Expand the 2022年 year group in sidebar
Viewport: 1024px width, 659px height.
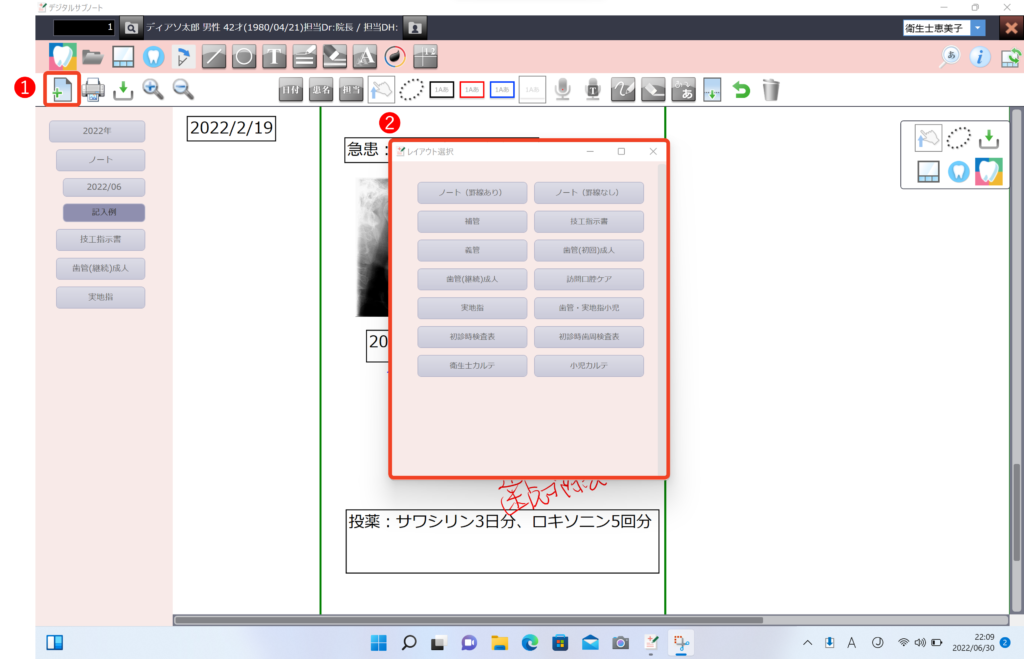pos(97,132)
